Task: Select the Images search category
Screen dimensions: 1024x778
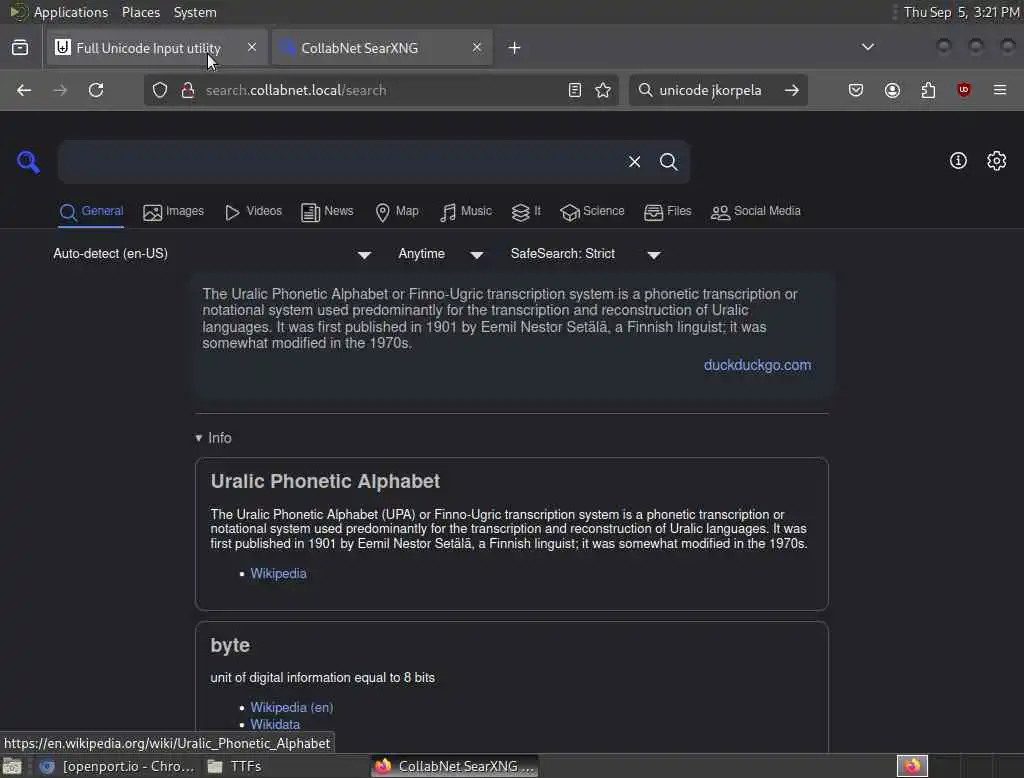Action: [x=174, y=212]
